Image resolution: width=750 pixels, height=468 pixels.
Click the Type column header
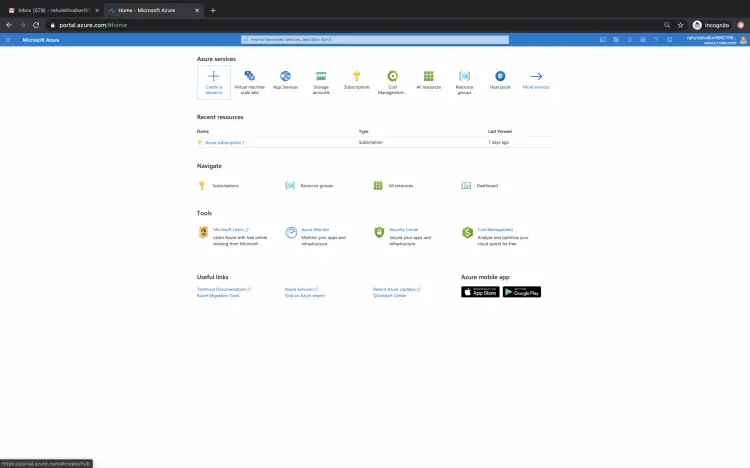point(364,131)
